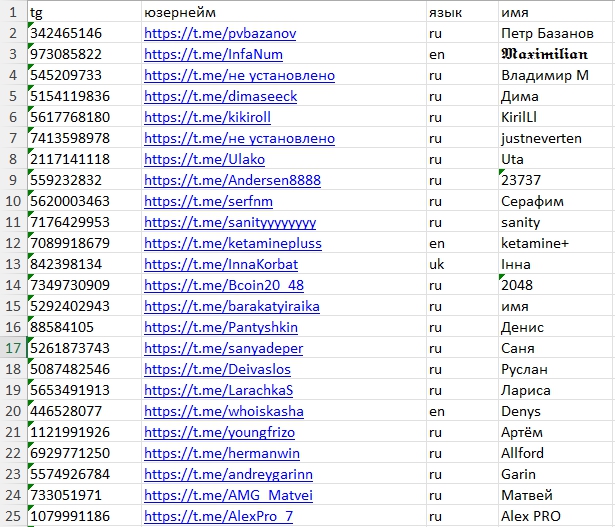The width and height of the screenshot is (615, 527).
Task: Open the InfaNum Telegram link
Action: (213, 54)
